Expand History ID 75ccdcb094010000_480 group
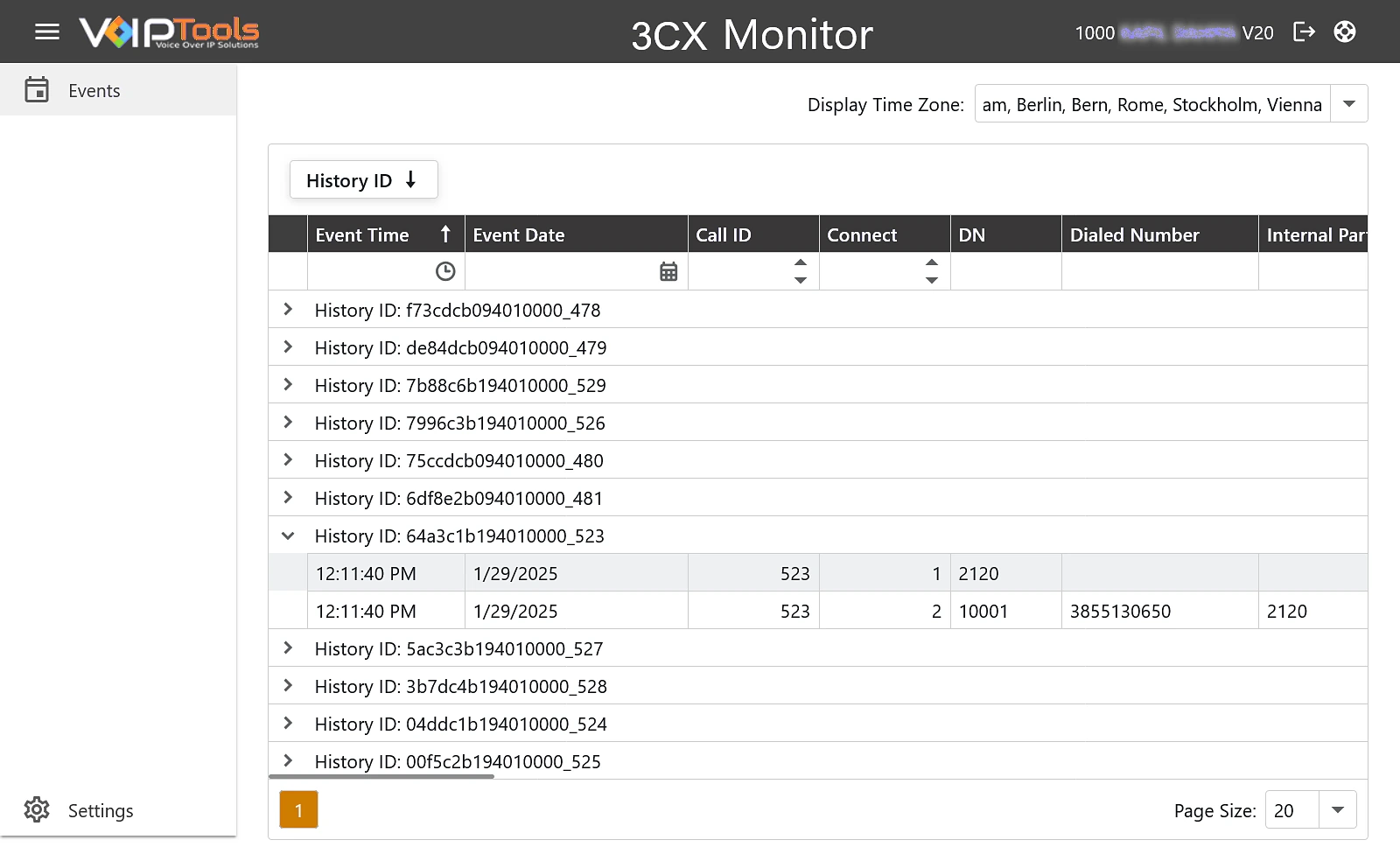The height and width of the screenshot is (861, 1400). pos(288,459)
